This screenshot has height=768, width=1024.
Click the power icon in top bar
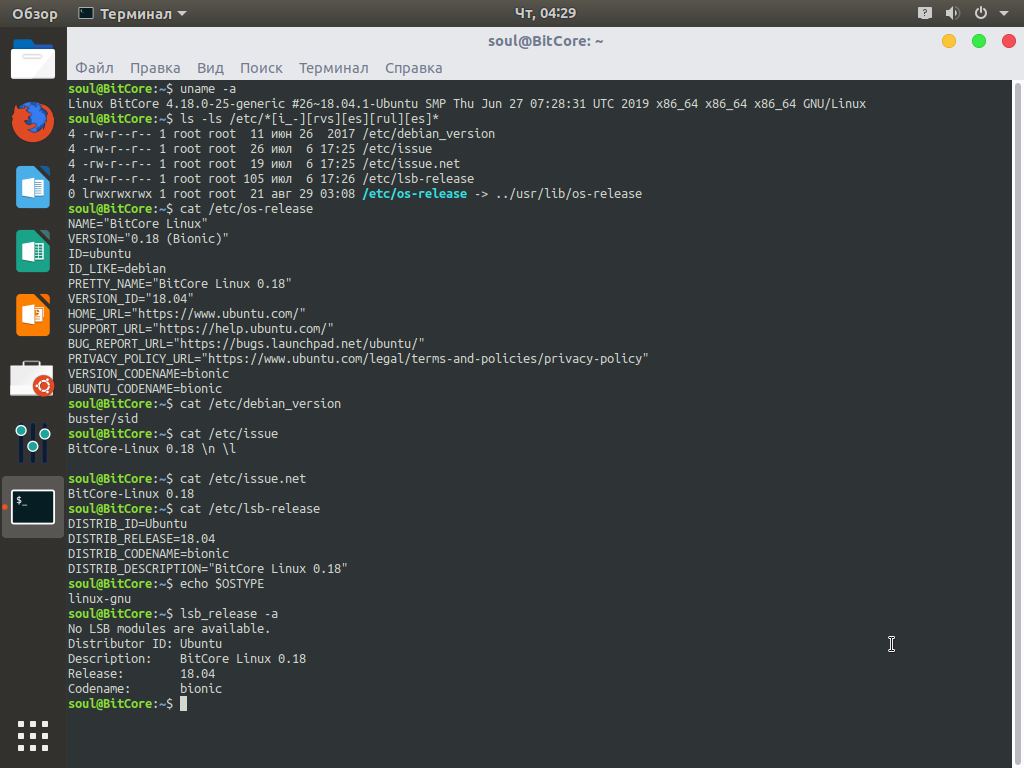(980, 13)
